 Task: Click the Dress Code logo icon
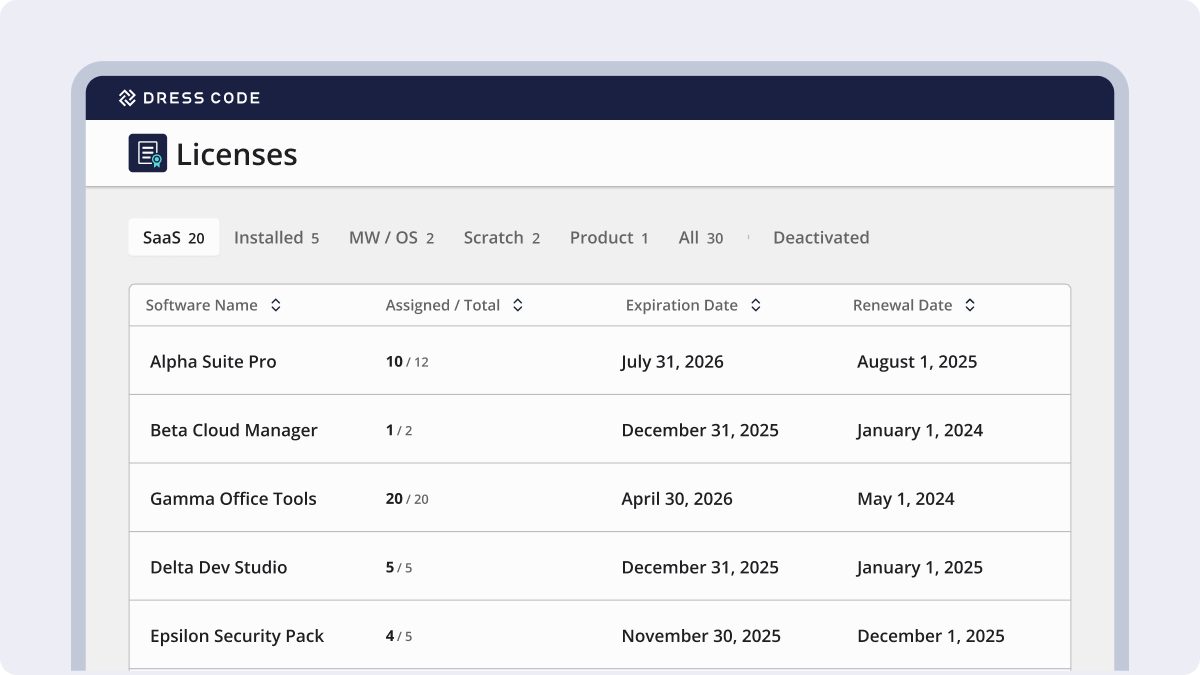[127, 98]
